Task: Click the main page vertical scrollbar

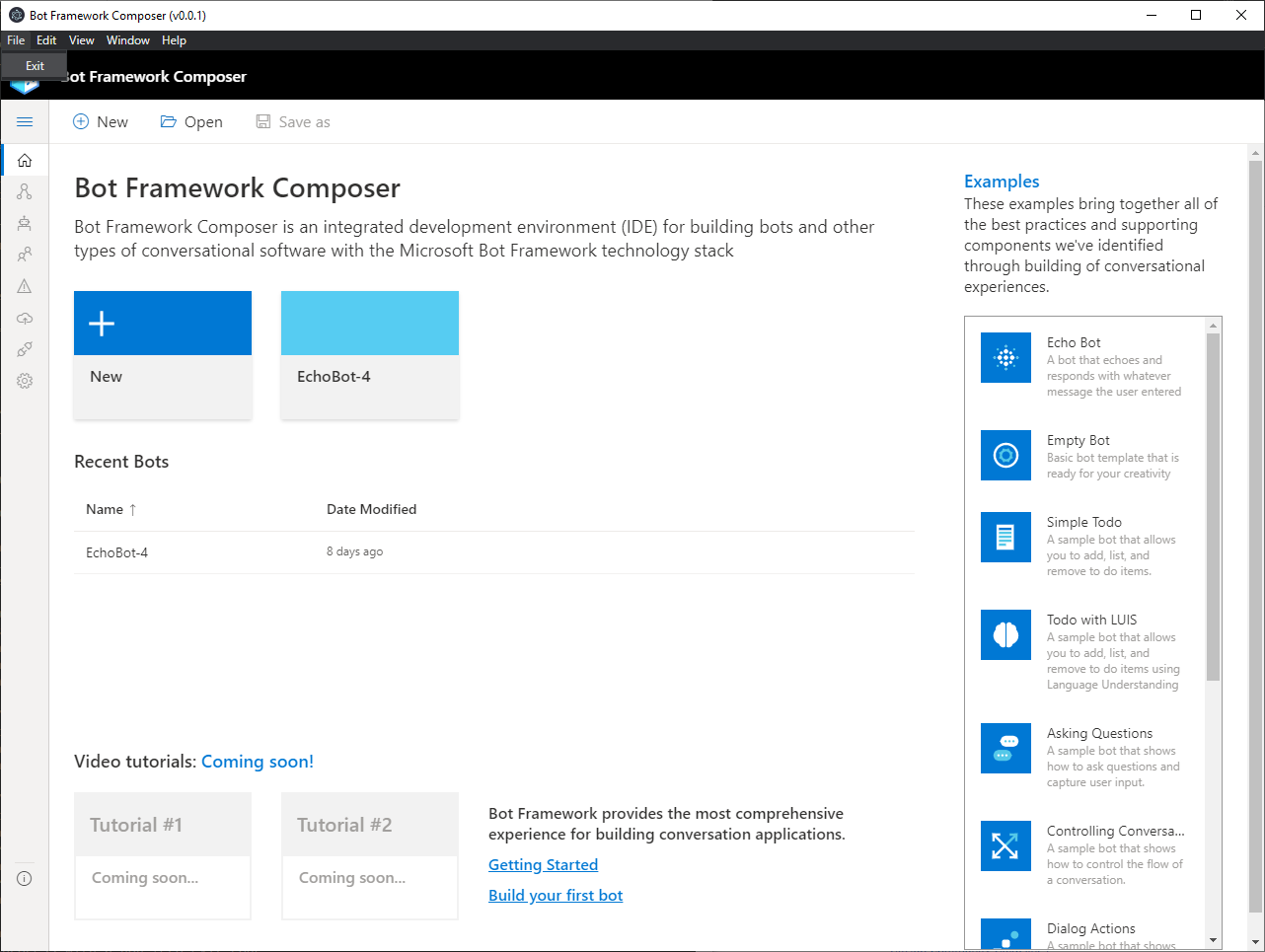Action: tap(1255, 536)
